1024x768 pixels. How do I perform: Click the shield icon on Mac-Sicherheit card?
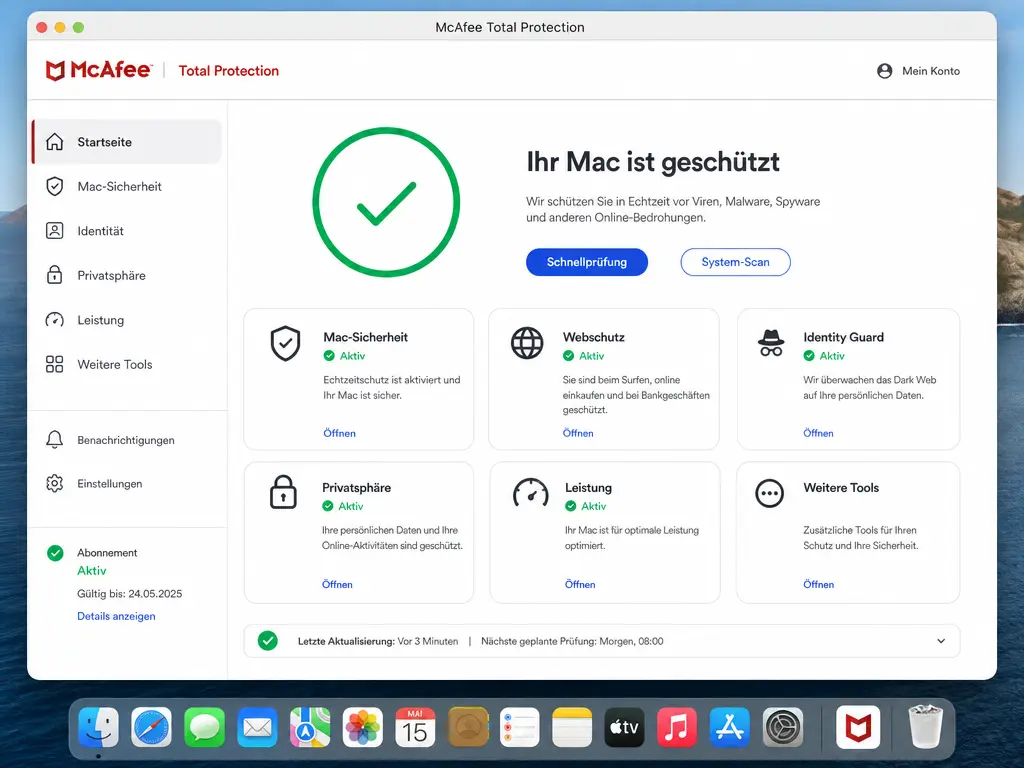pyautogui.click(x=285, y=344)
